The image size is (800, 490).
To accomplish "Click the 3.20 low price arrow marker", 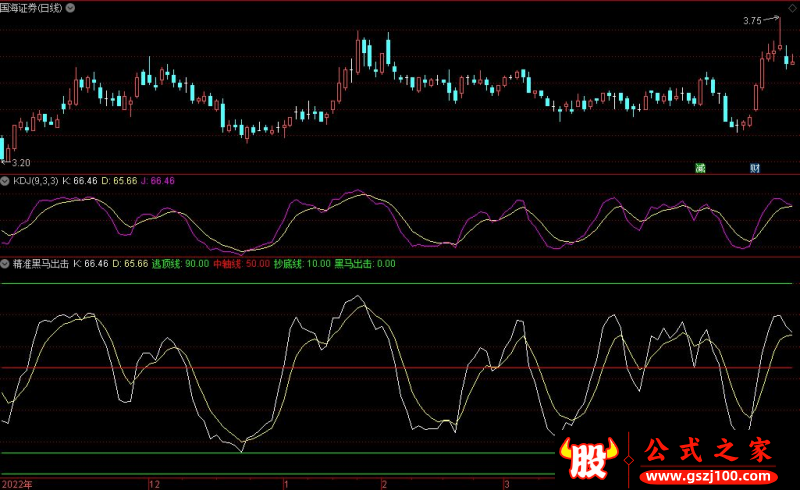I will pyautogui.click(x=17, y=162).
